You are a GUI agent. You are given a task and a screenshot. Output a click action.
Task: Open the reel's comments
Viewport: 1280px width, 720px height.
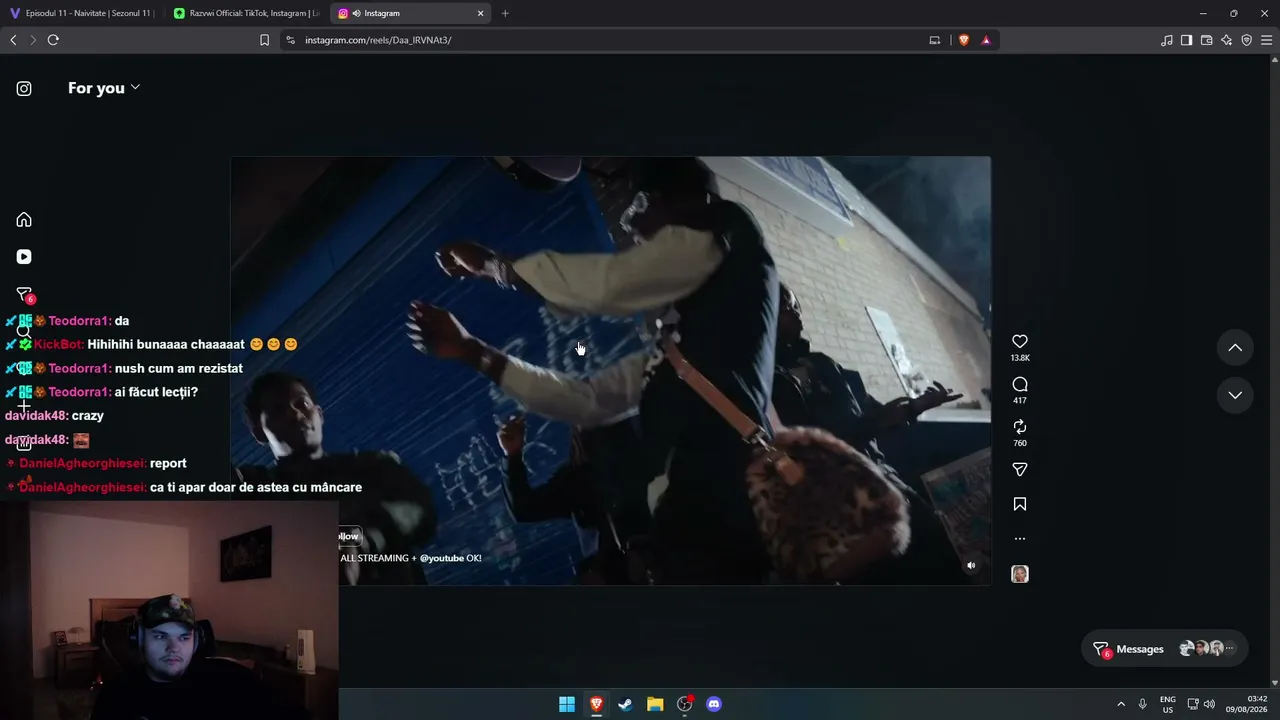1020,385
